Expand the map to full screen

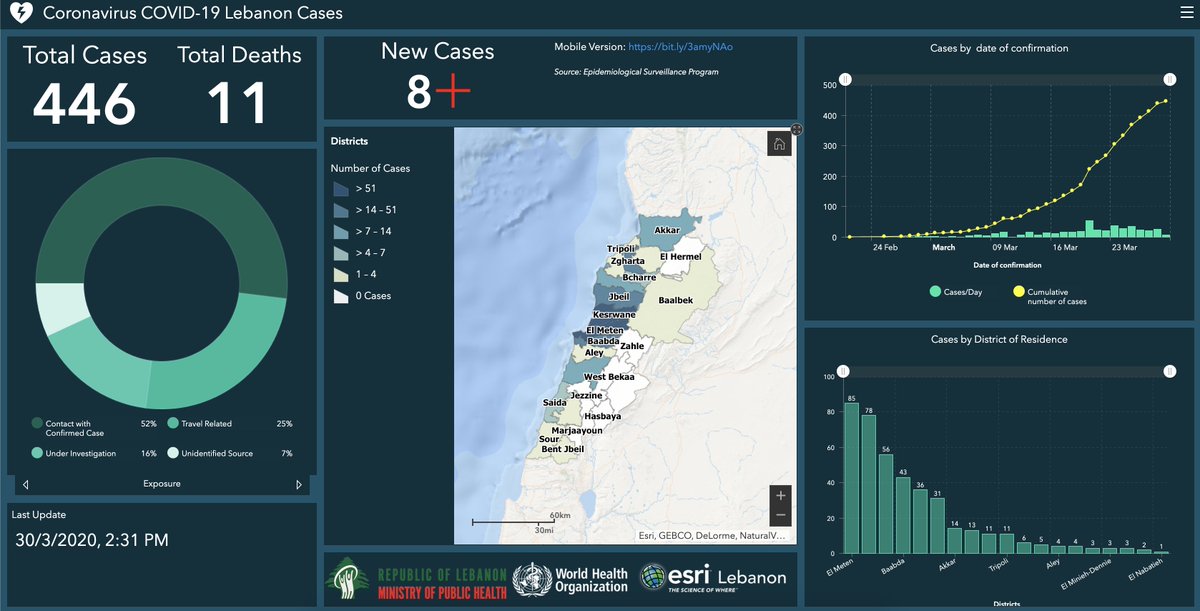[x=796, y=129]
